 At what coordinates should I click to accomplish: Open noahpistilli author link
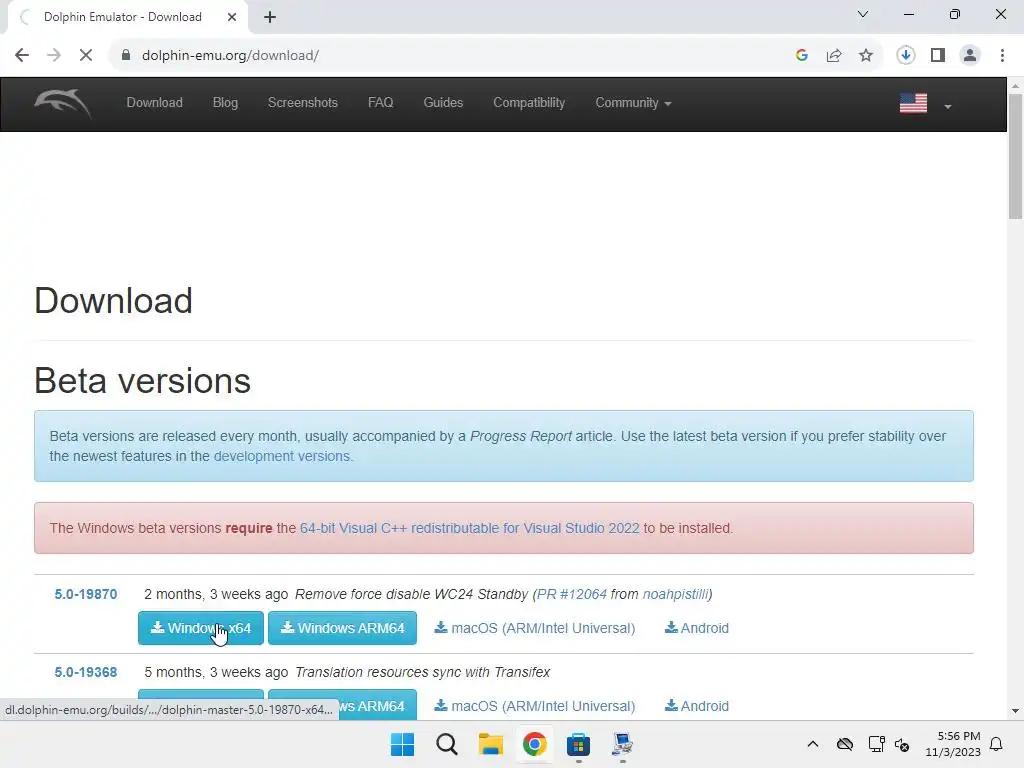pyautogui.click(x=675, y=594)
